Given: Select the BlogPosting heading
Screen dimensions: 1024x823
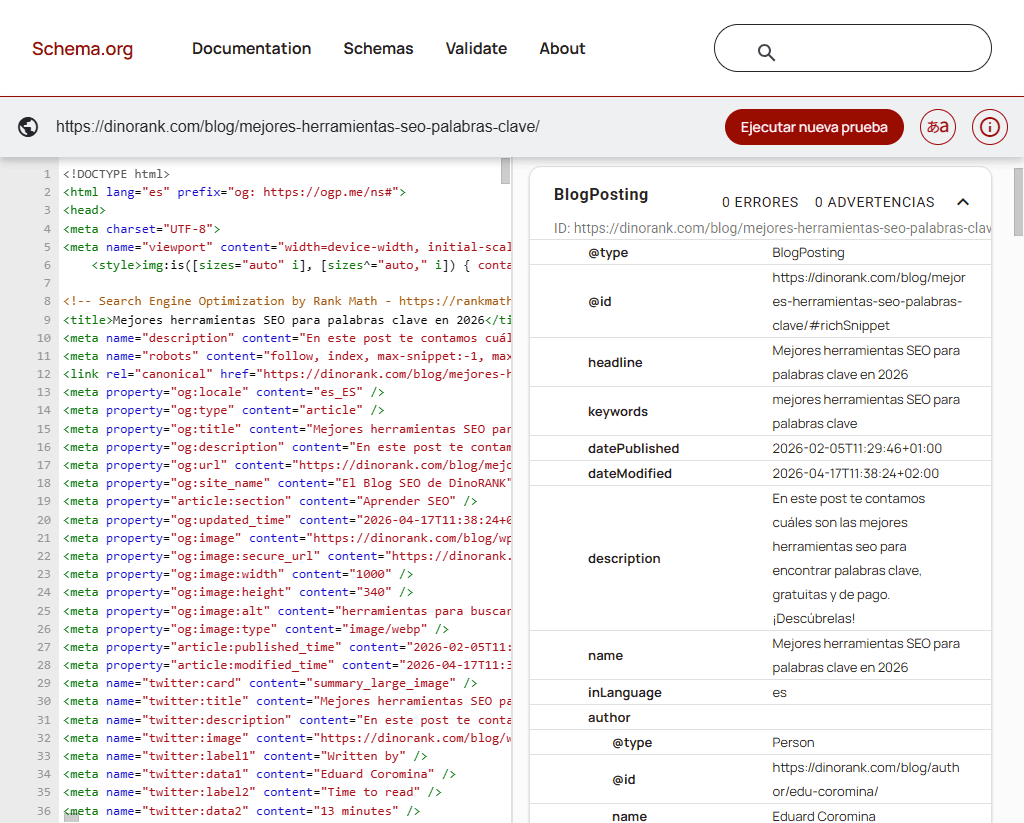Looking at the screenshot, I should (601, 195).
